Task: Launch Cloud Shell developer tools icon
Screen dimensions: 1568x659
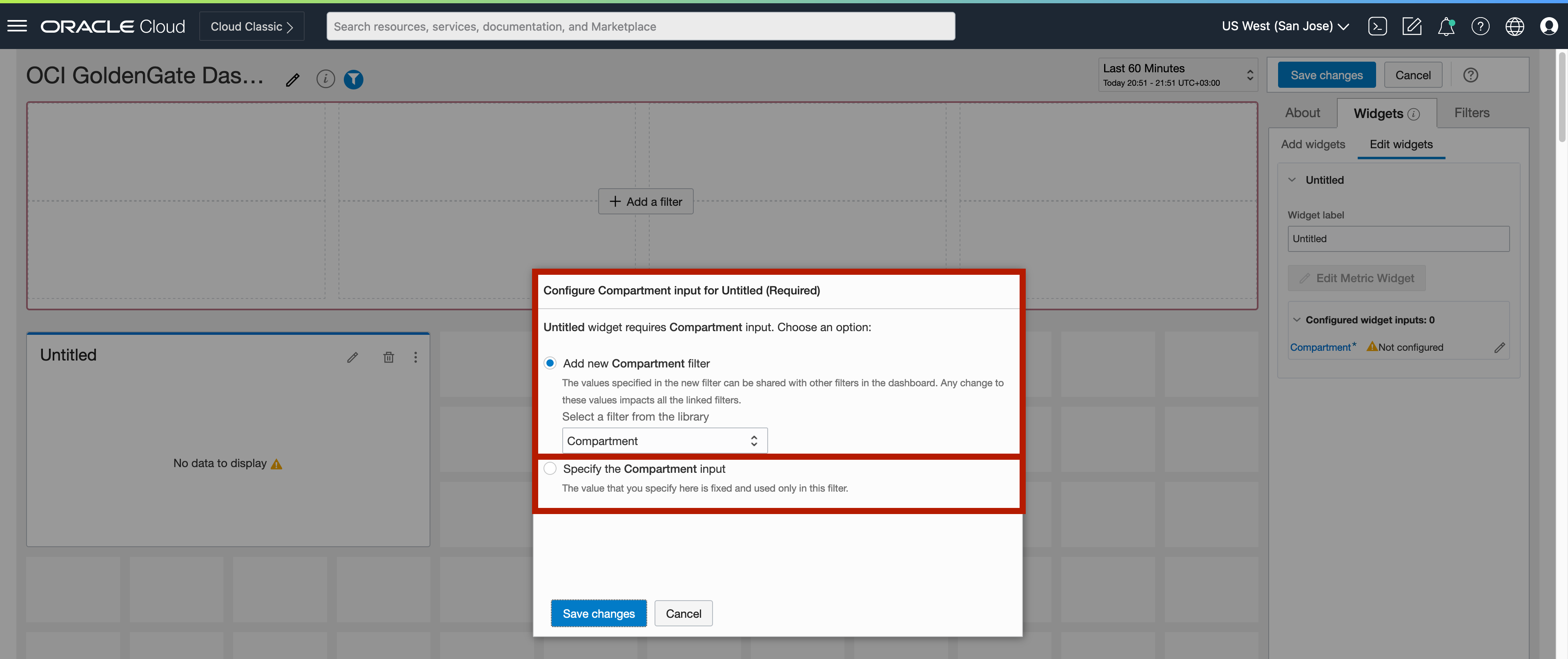Action: click(x=1377, y=26)
